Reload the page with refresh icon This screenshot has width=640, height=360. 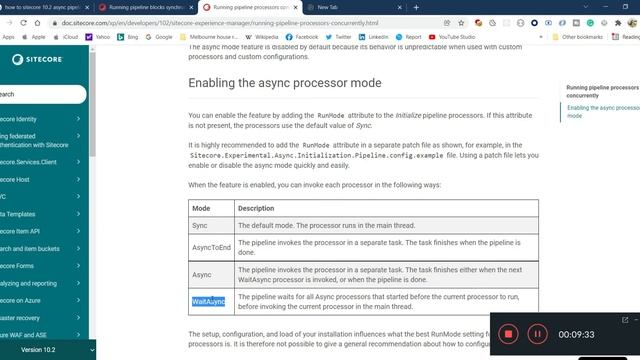pos(23,23)
